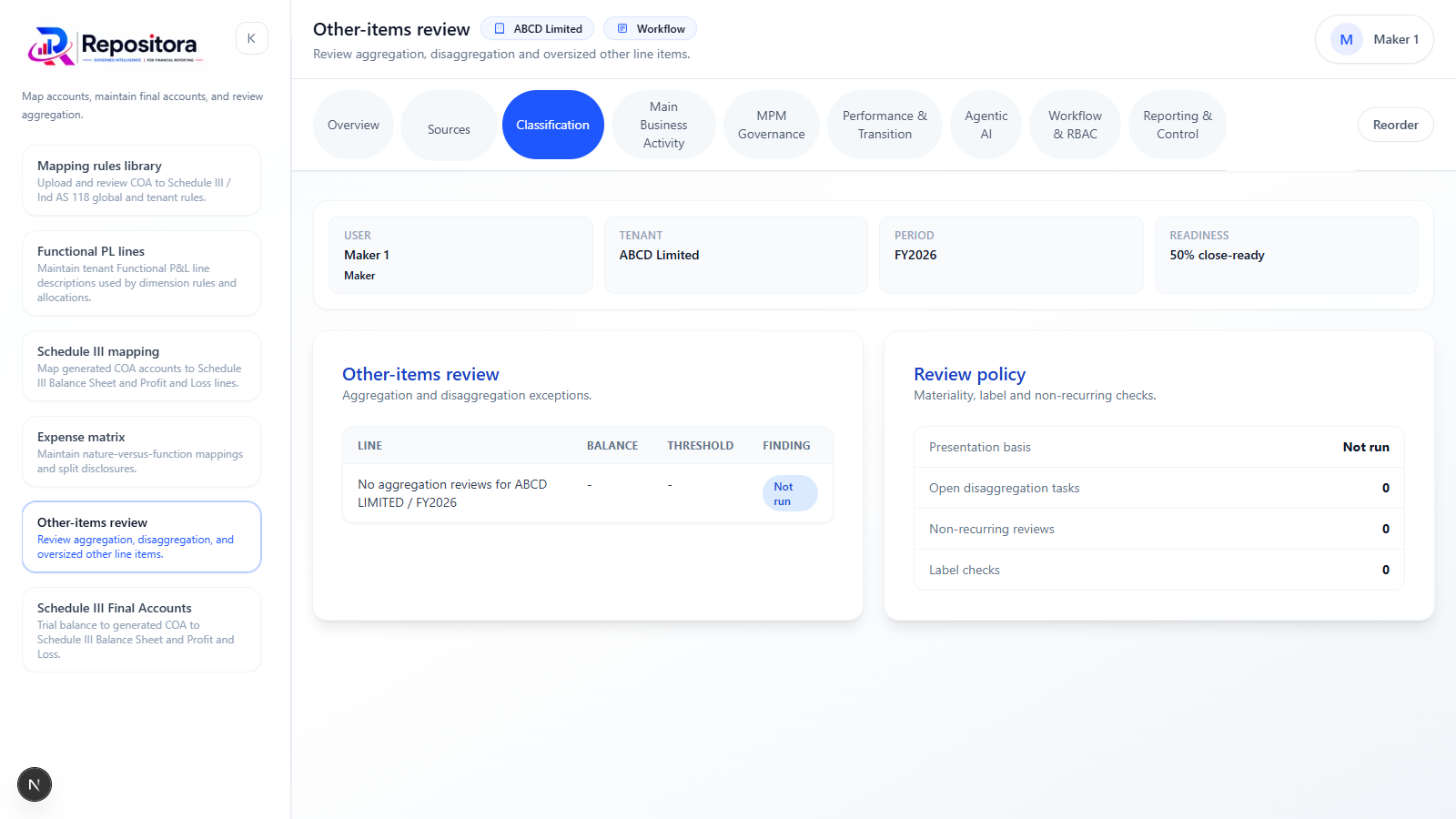Open the Next.js dev tools badge
This screenshot has width=1456, height=819.
35,784
